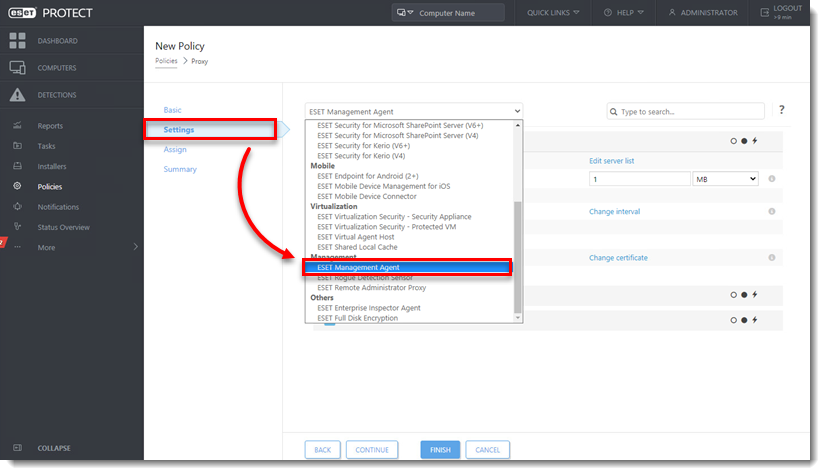Image resolution: width=825 pixels, height=475 pixels.
Task: Click the Administrator user icon
Action: (672, 13)
